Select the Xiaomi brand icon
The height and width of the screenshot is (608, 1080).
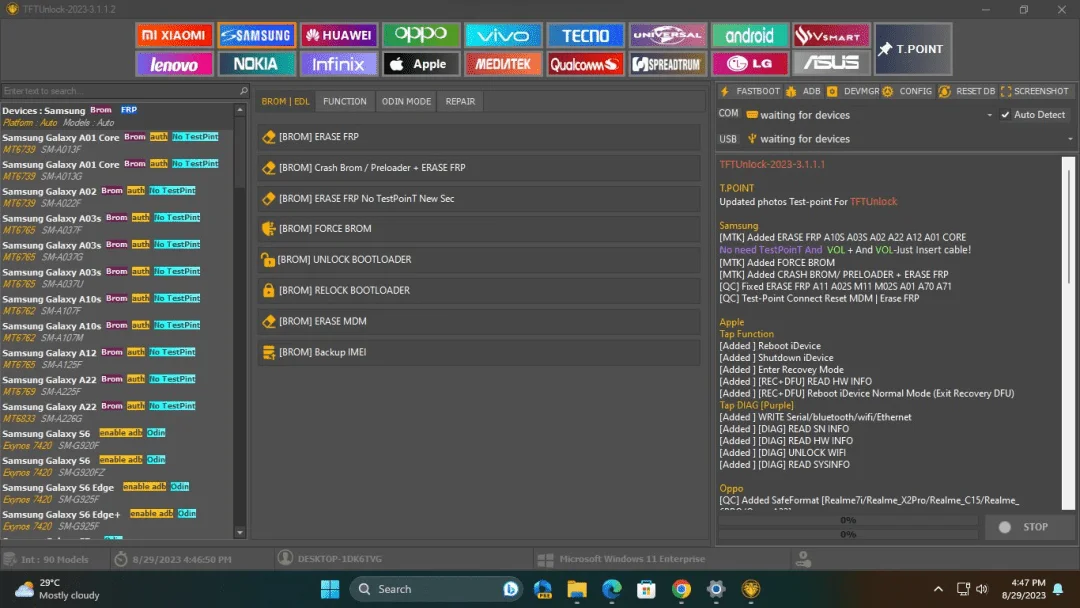[x=174, y=35]
